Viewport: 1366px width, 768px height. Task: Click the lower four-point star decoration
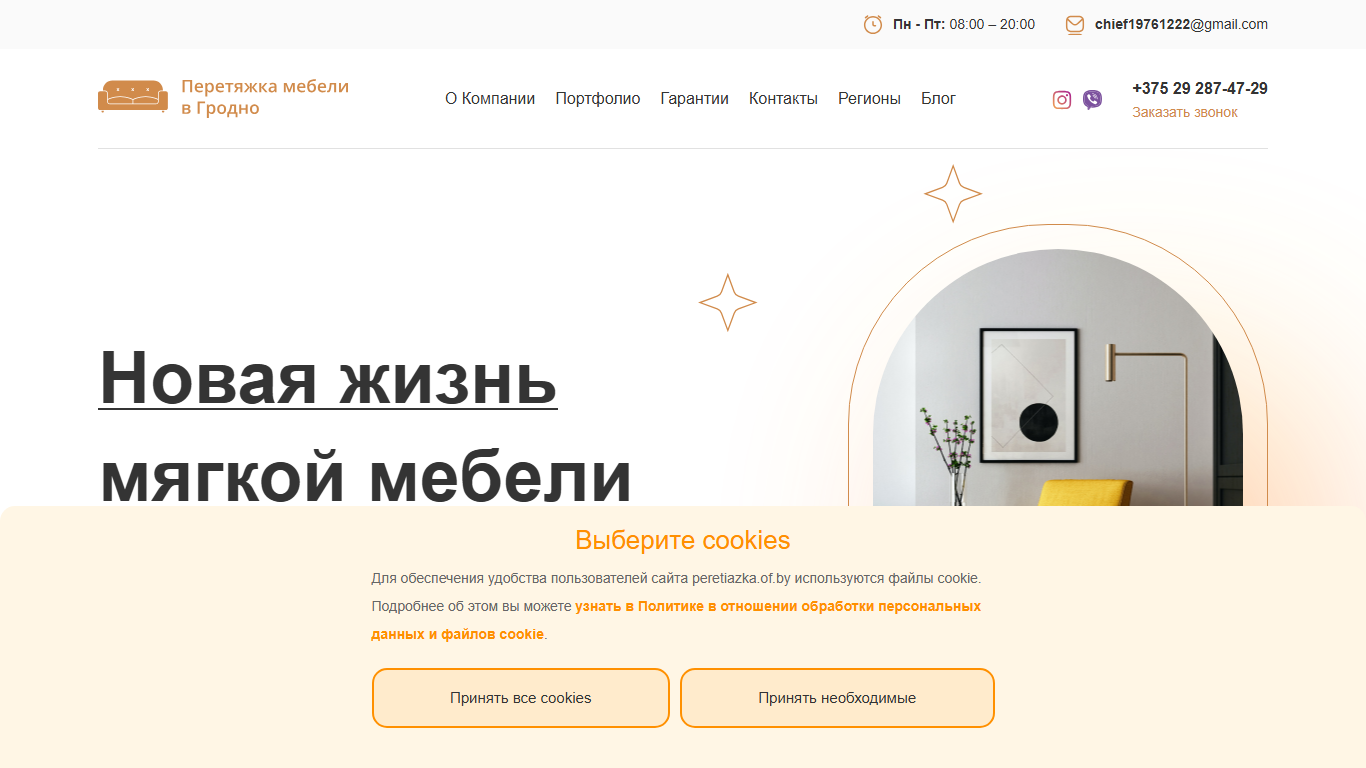(728, 302)
